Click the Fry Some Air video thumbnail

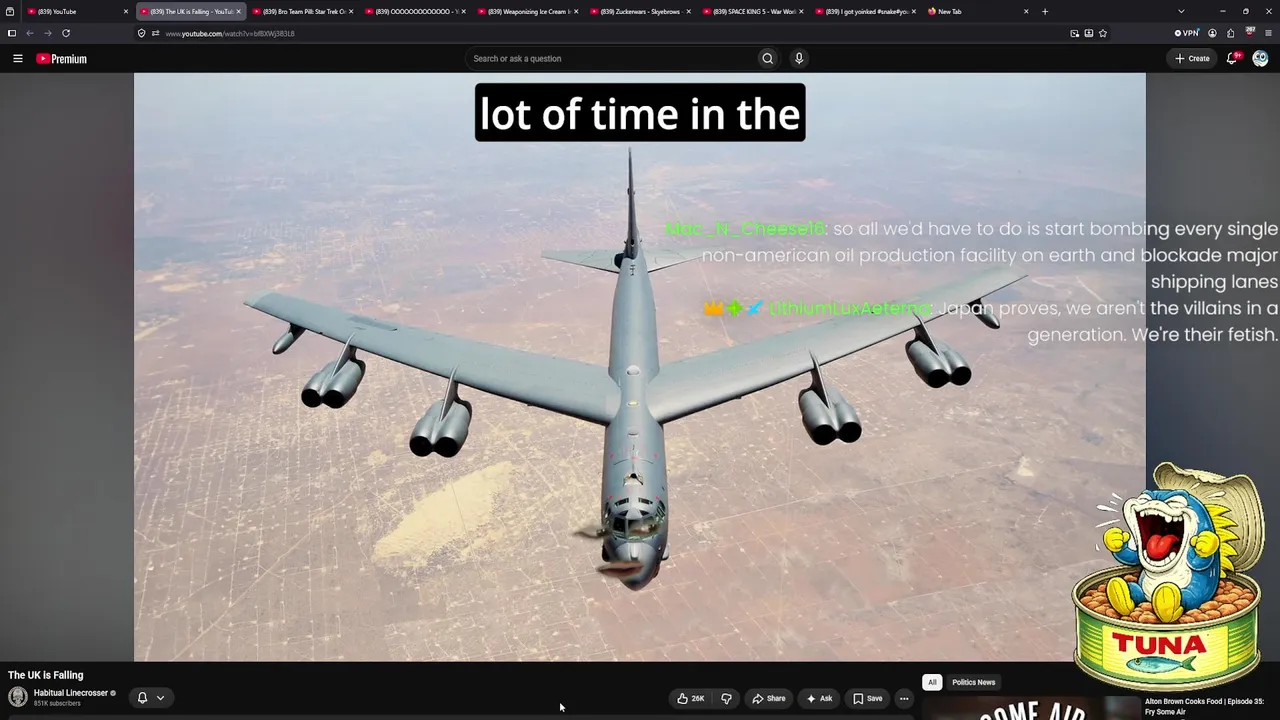click(x=1030, y=708)
